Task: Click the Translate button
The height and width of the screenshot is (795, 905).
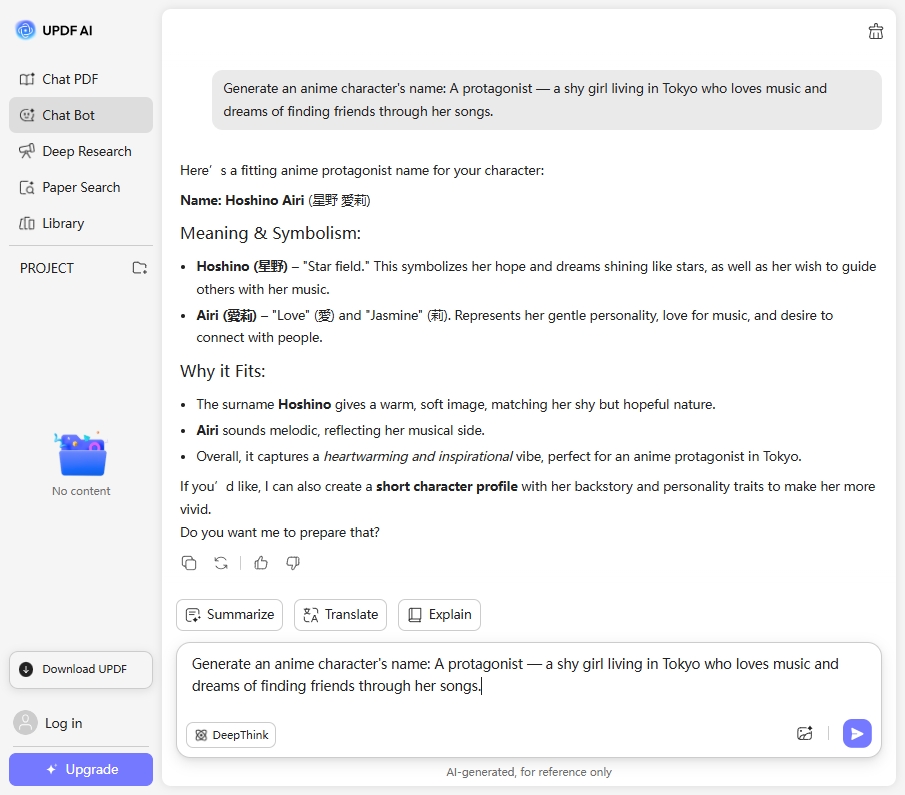Action: [340, 615]
